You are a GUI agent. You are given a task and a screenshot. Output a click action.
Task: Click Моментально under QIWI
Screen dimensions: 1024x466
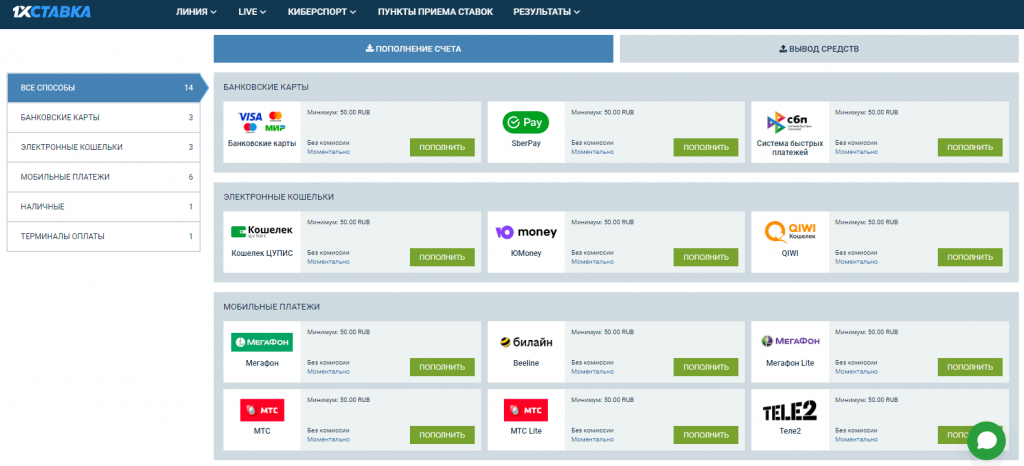click(x=856, y=262)
